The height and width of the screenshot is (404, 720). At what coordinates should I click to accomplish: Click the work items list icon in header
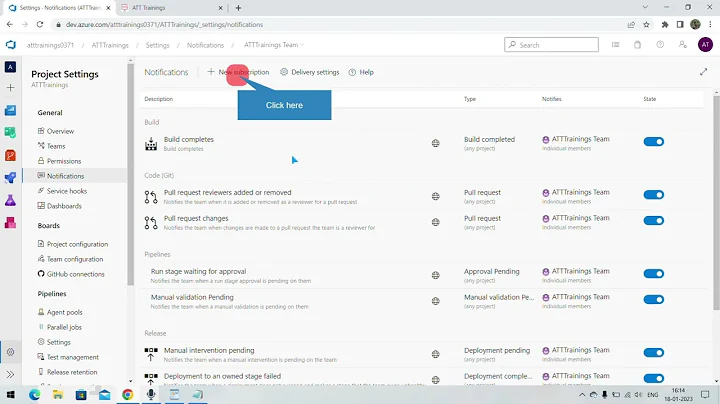click(x=615, y=45)
